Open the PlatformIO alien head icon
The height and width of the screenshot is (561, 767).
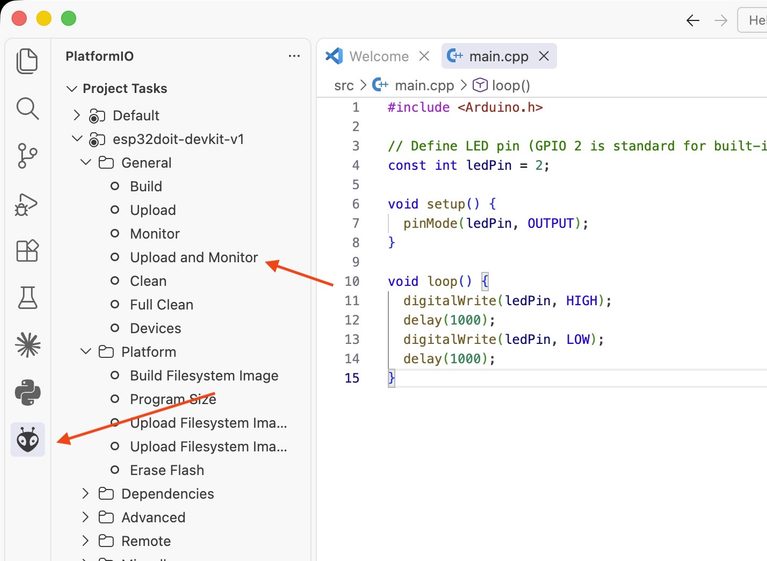(28, 439)
